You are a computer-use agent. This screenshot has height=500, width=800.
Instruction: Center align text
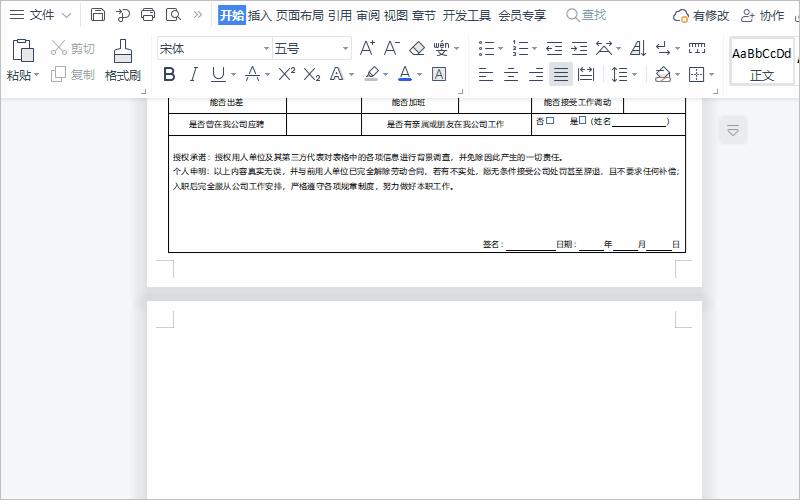(511, 74)
